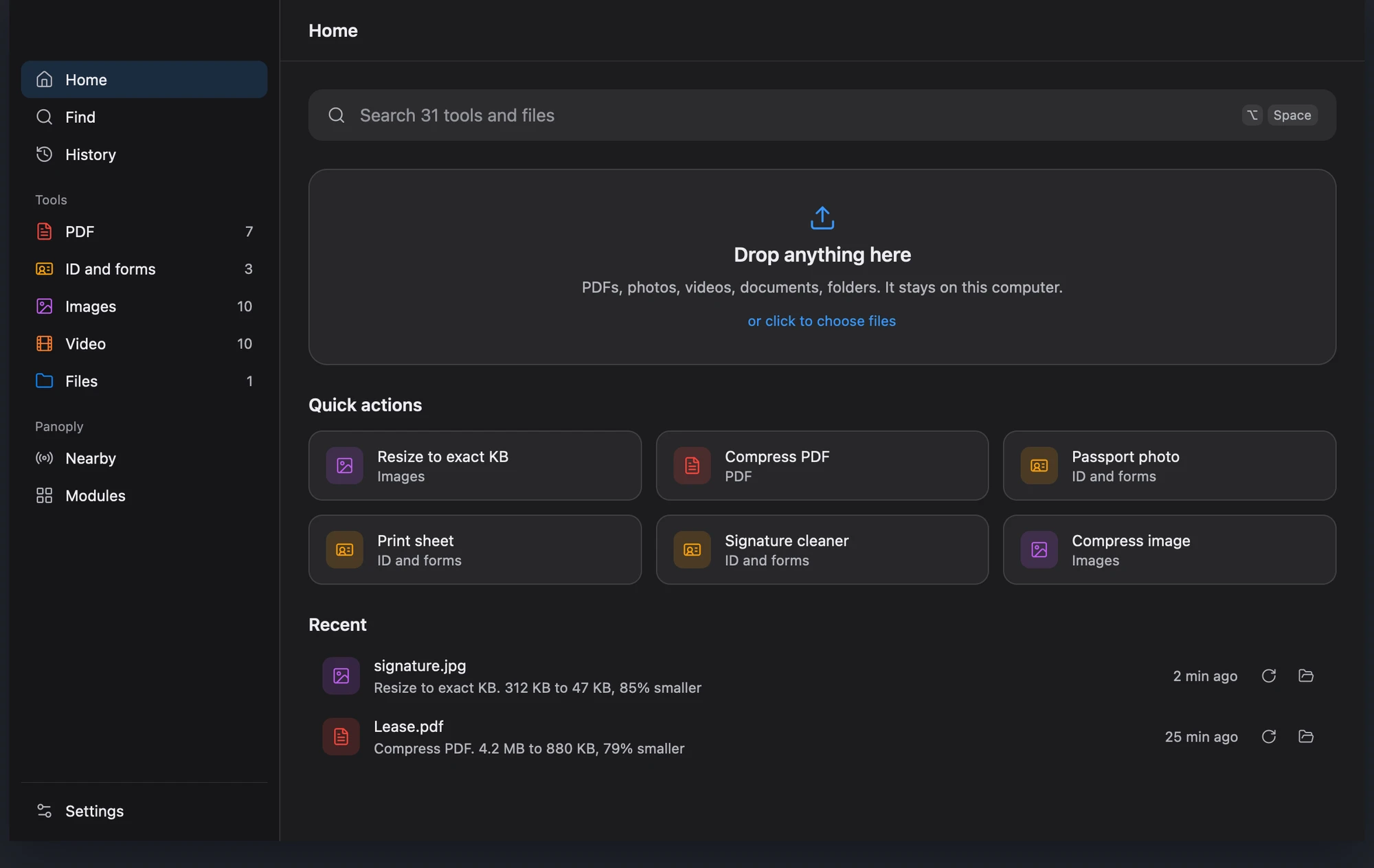Select the Files tools category
This screenshot has width=1374, height=868.
144,381
